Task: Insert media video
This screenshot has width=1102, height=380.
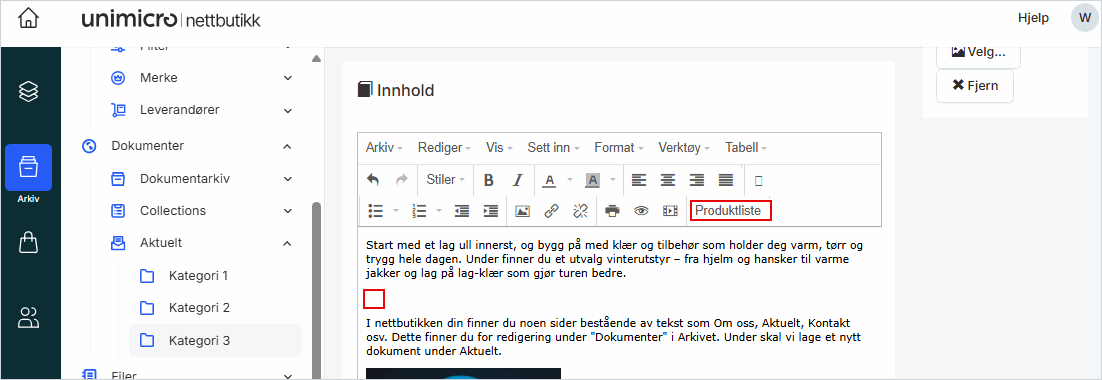Action: (x=670, y=210)
